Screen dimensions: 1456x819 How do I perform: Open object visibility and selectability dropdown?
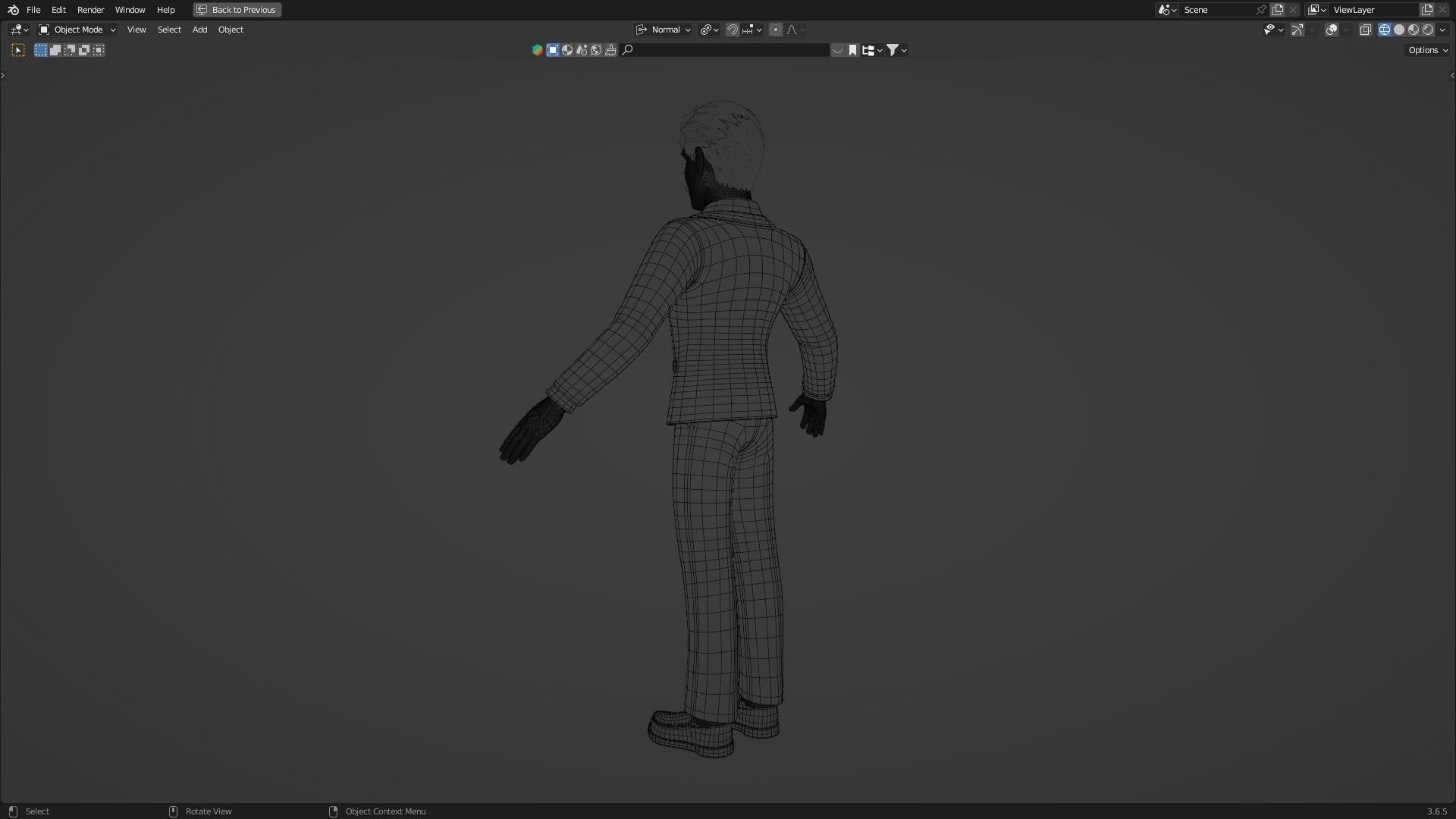point(1273,30)
